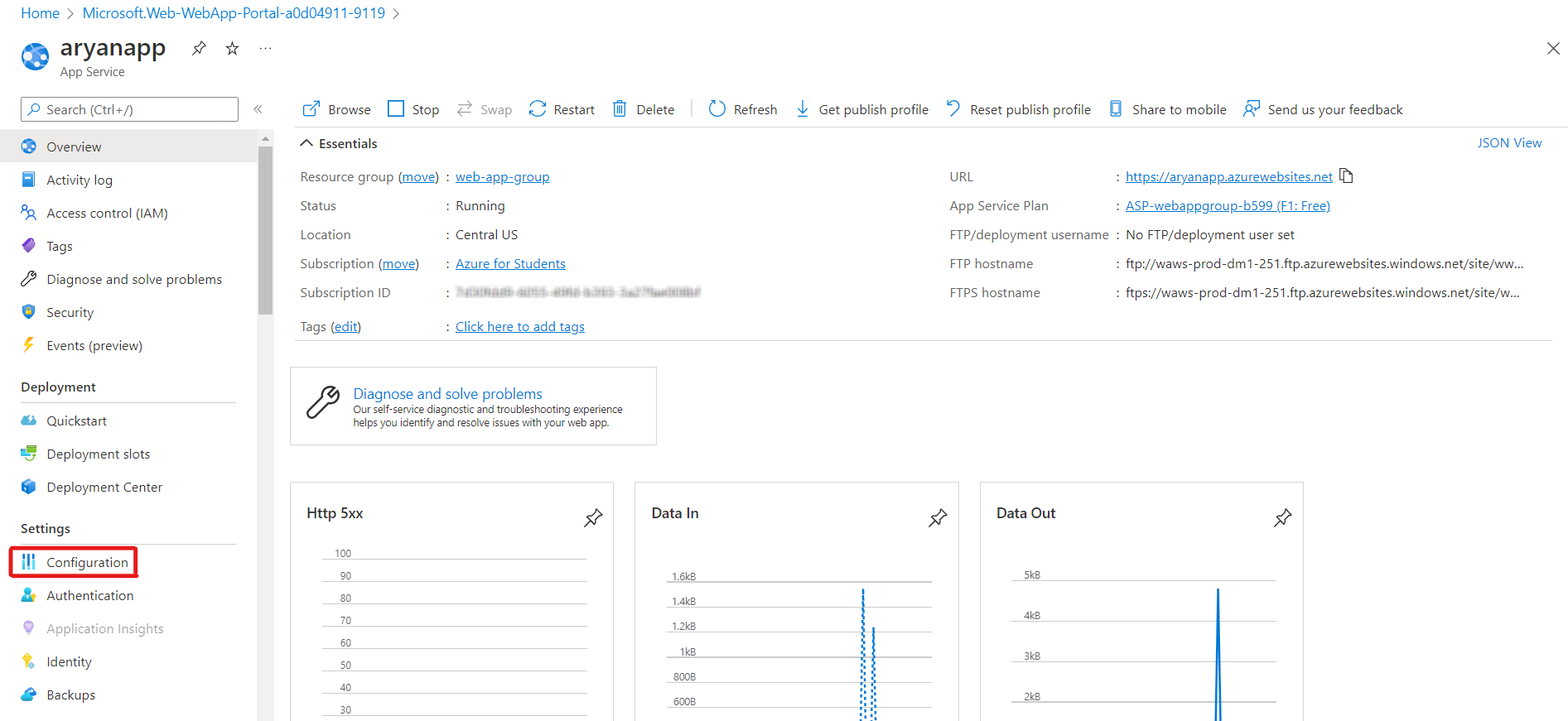The width and height of the screenshot is (1568, 721).
Task: Click the sidebar scrollbar
Action: tap(265, 231)
